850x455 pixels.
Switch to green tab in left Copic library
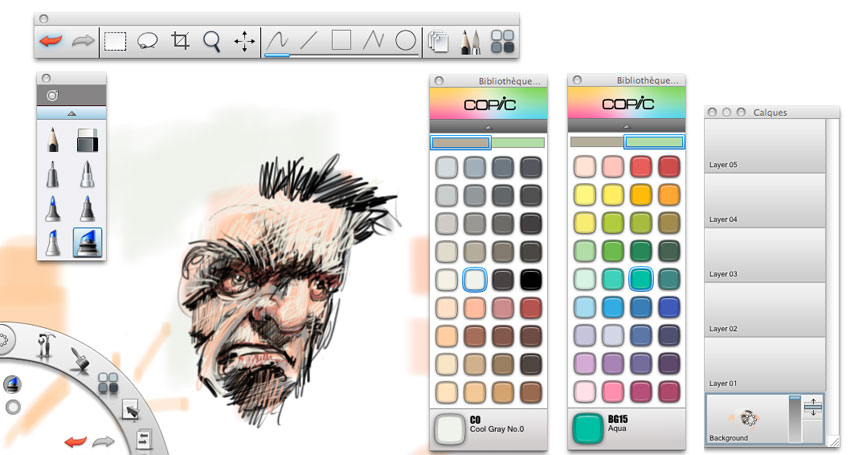[518, 143]
